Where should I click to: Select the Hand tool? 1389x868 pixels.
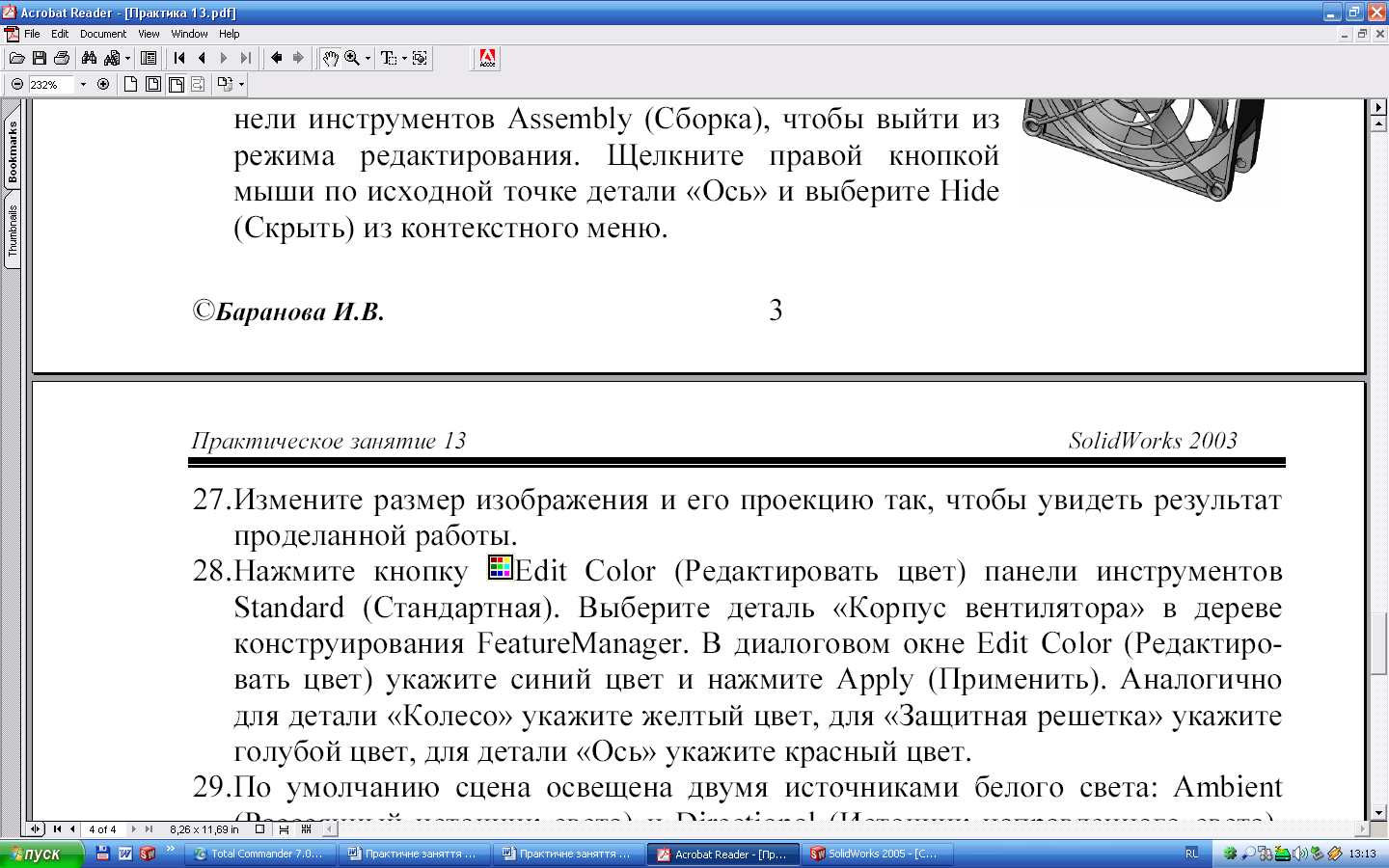330,59
